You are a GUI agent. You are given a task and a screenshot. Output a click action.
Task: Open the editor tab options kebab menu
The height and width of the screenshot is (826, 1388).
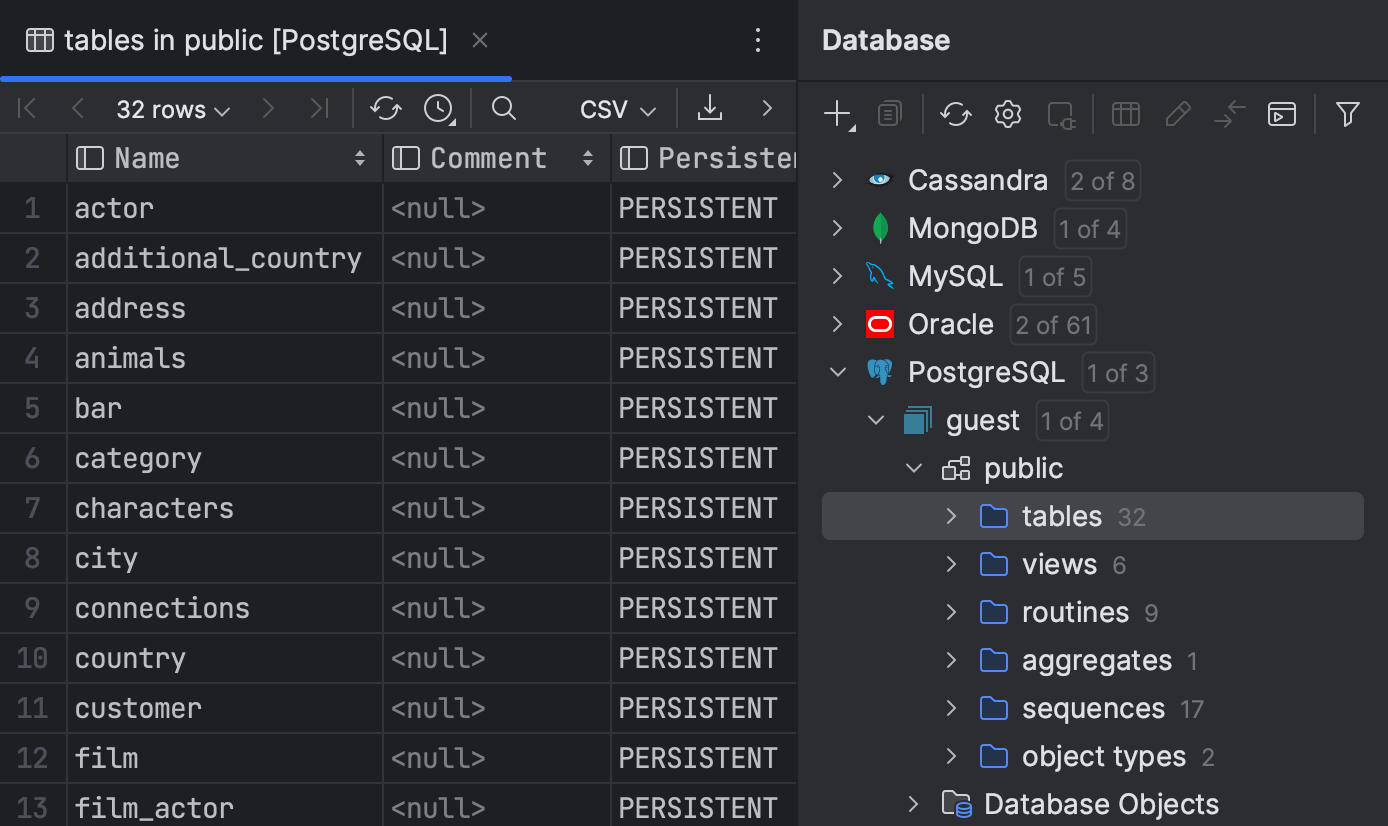coord(757,40)
